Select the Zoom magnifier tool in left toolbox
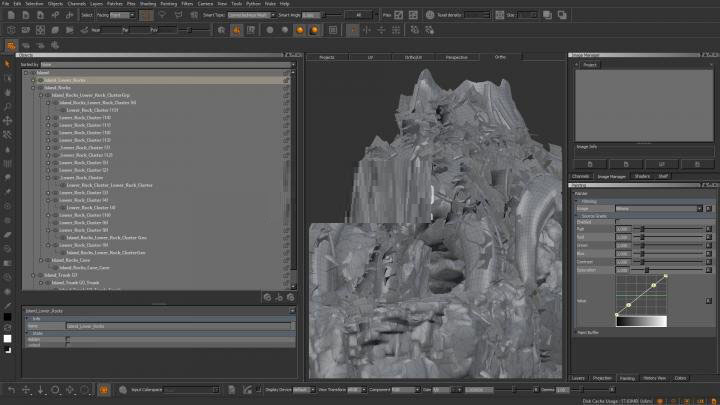720x405 pixels. pos(7,107)
